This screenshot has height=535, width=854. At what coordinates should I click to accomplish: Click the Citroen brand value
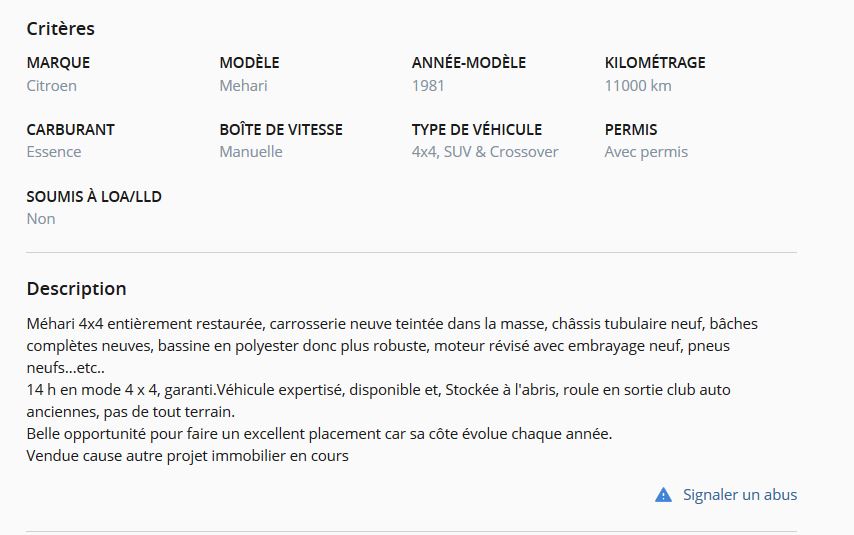tap(52, 86)
